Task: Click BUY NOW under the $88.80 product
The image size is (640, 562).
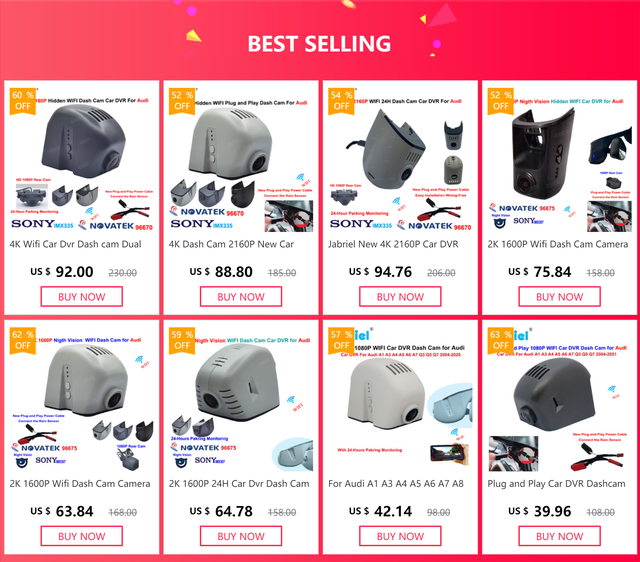Action: 240,296
